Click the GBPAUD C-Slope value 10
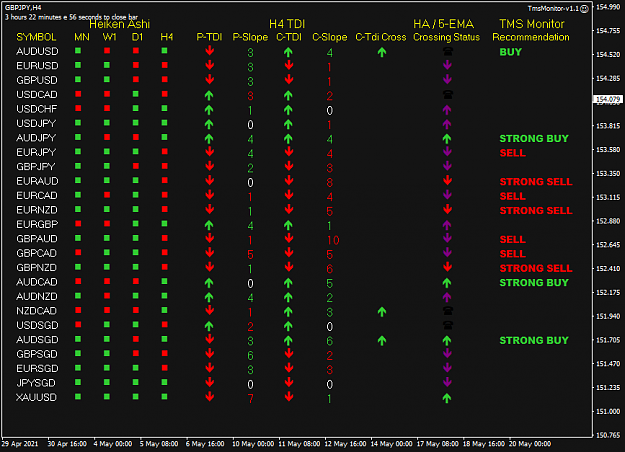The image size is (625, 452). (x=333, y=240)
